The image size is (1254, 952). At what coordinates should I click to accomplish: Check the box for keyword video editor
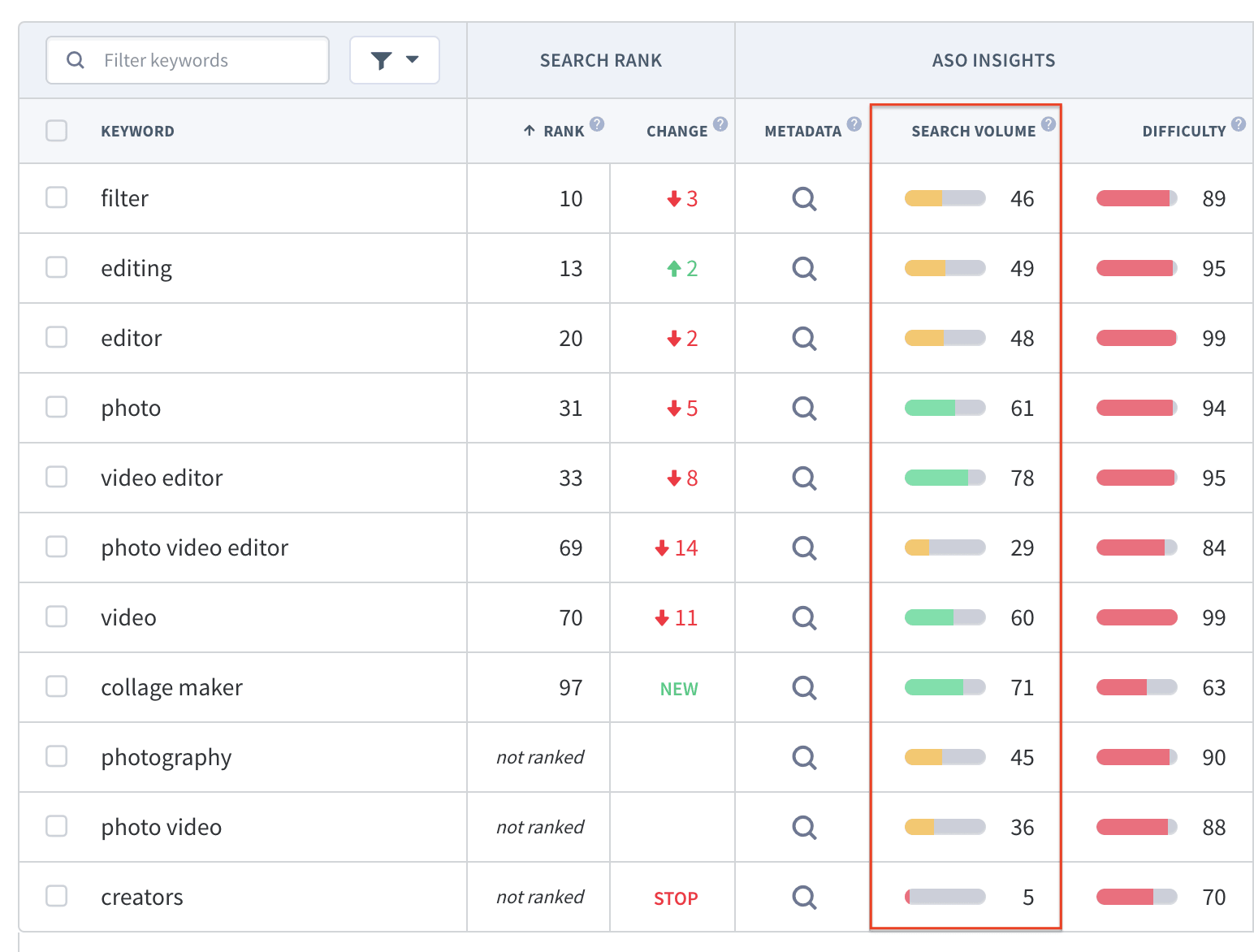57,477
